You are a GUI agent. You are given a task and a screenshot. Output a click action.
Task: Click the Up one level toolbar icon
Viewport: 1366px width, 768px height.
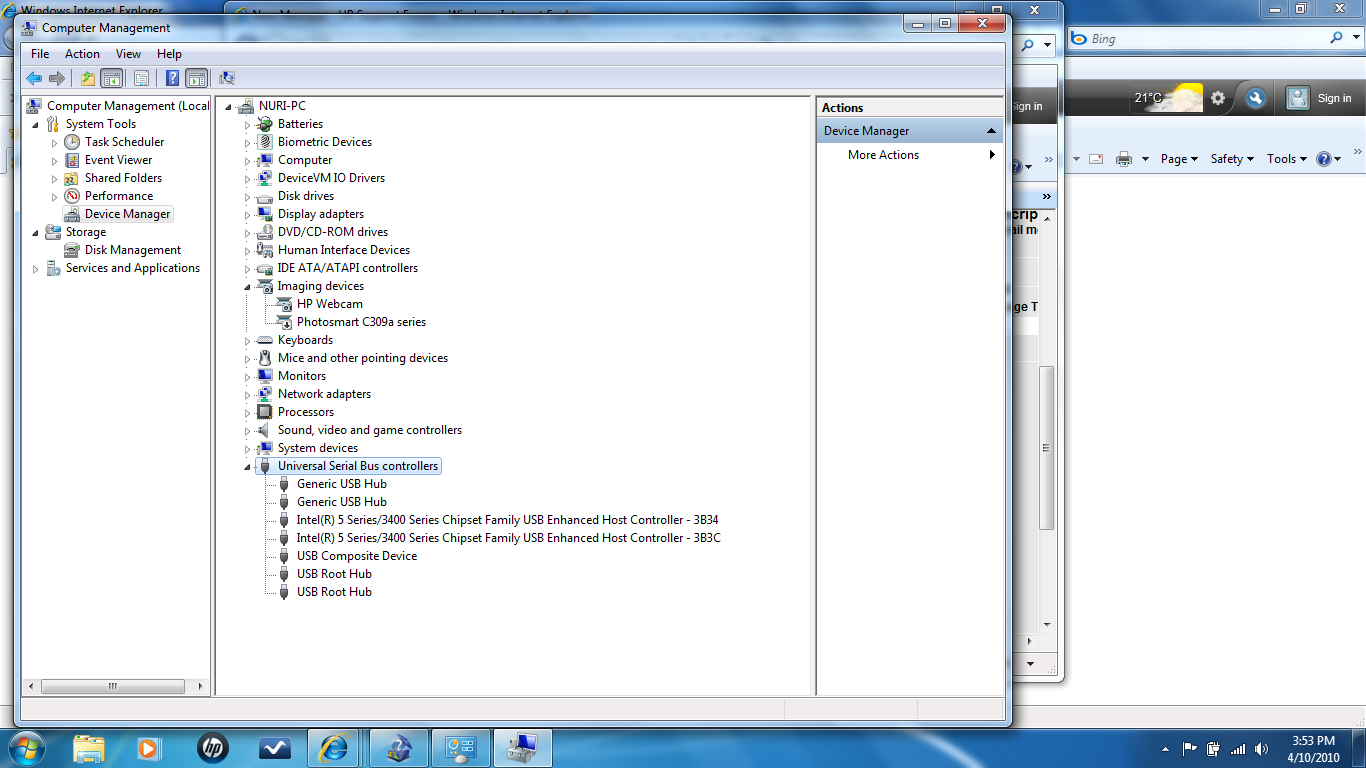click(x=88, y=78)
